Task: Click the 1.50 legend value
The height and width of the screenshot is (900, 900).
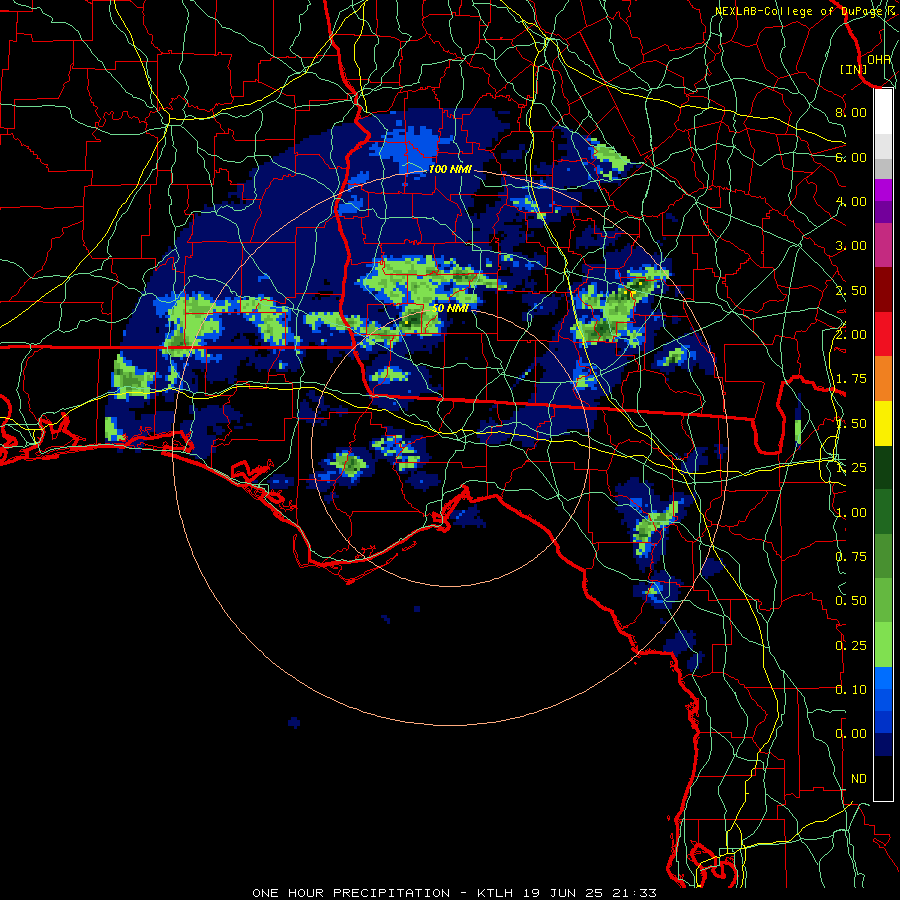Action: click(x=851, y=424)
